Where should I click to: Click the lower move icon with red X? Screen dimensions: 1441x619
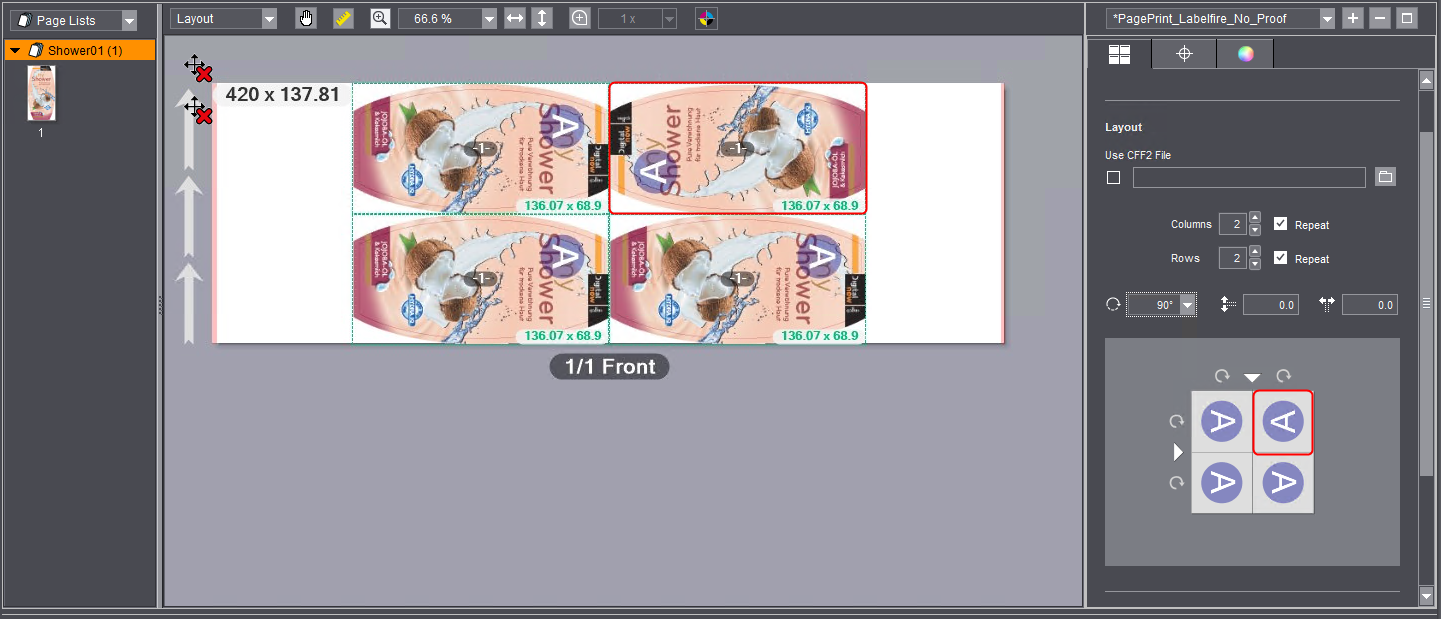click(x=198, y=110)
